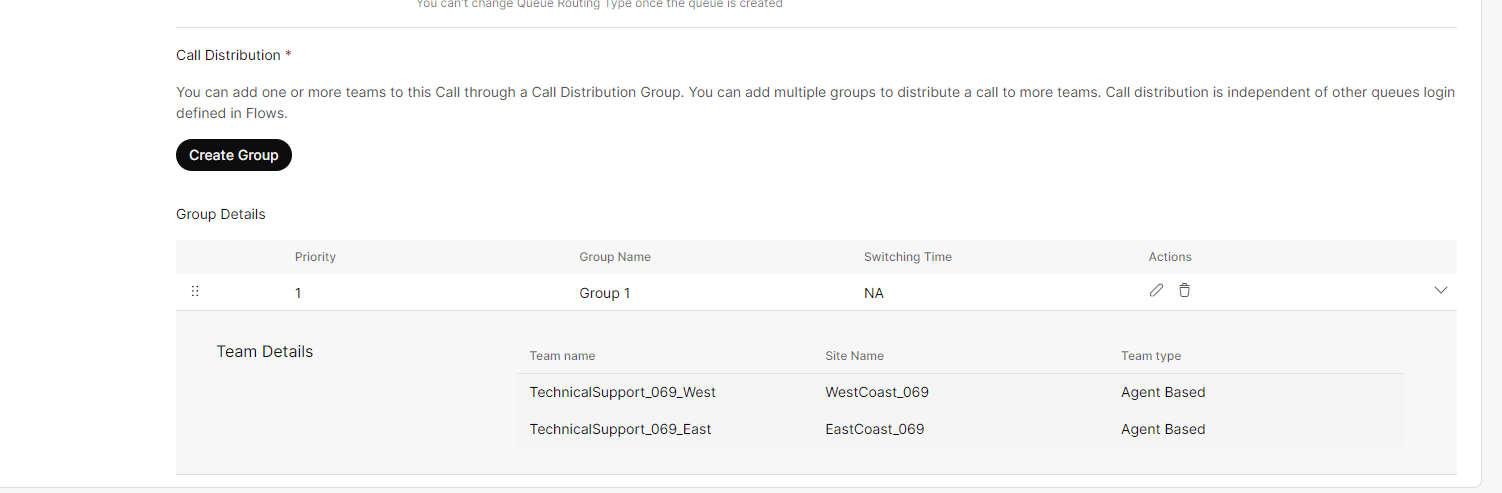Select the TechnicalSupport_069_East team name

(620, 429)
